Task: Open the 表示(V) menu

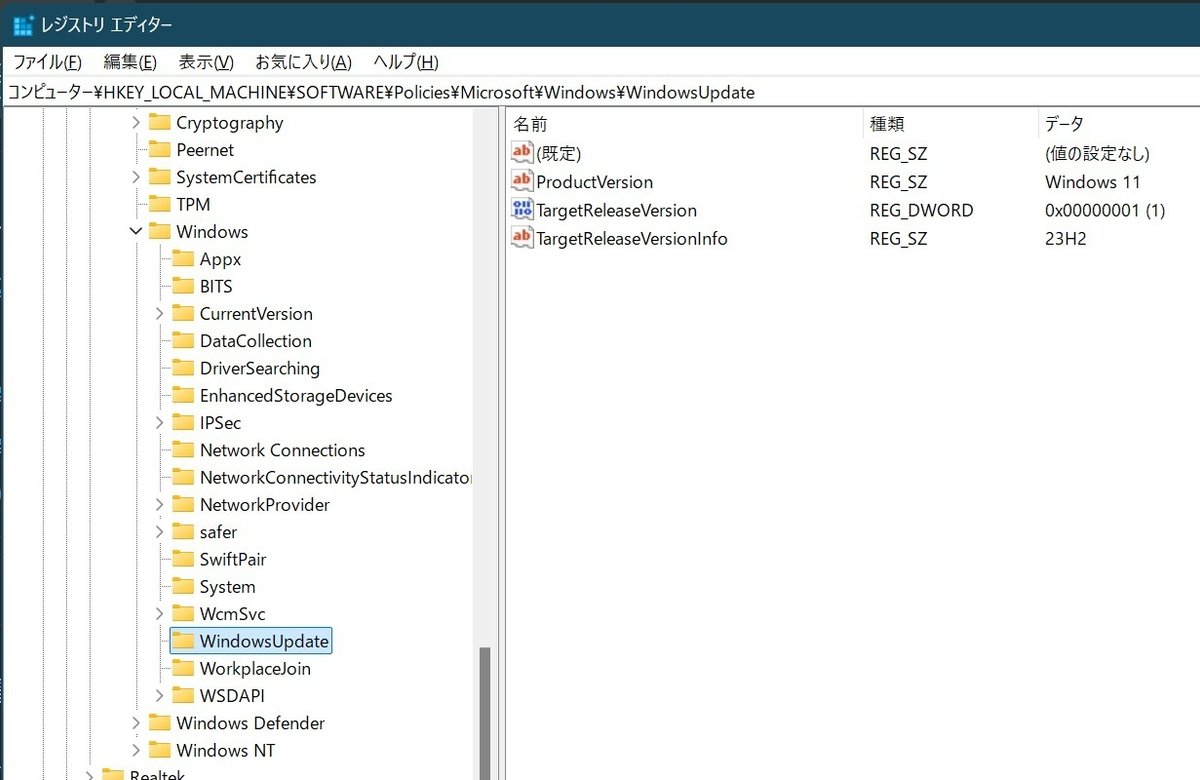Action: 206,62
